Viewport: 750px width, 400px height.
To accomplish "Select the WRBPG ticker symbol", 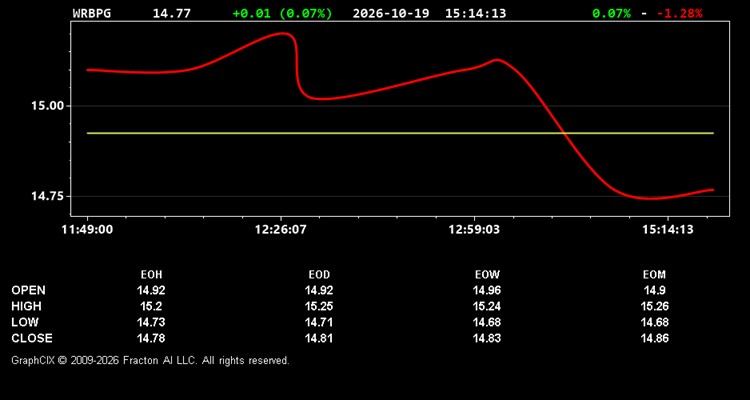I will (x=92, y=13).
